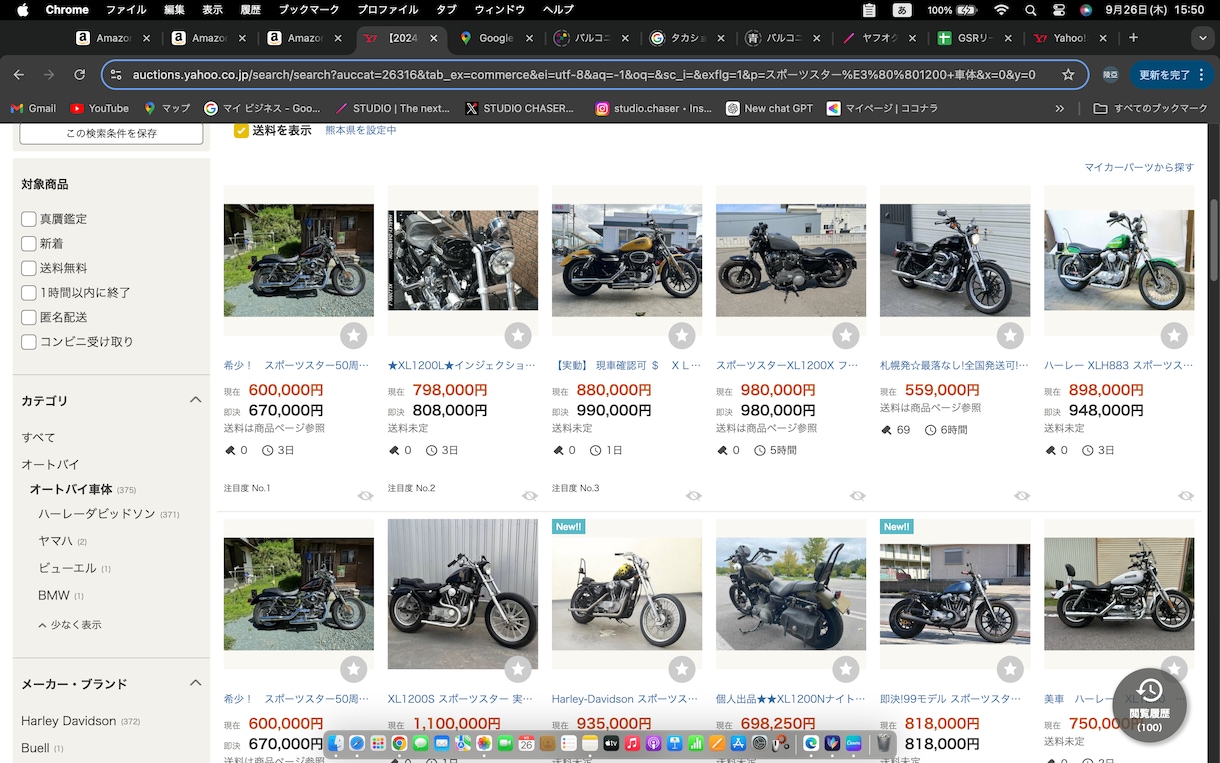Open YouTube bookmark

click(99, 108)
